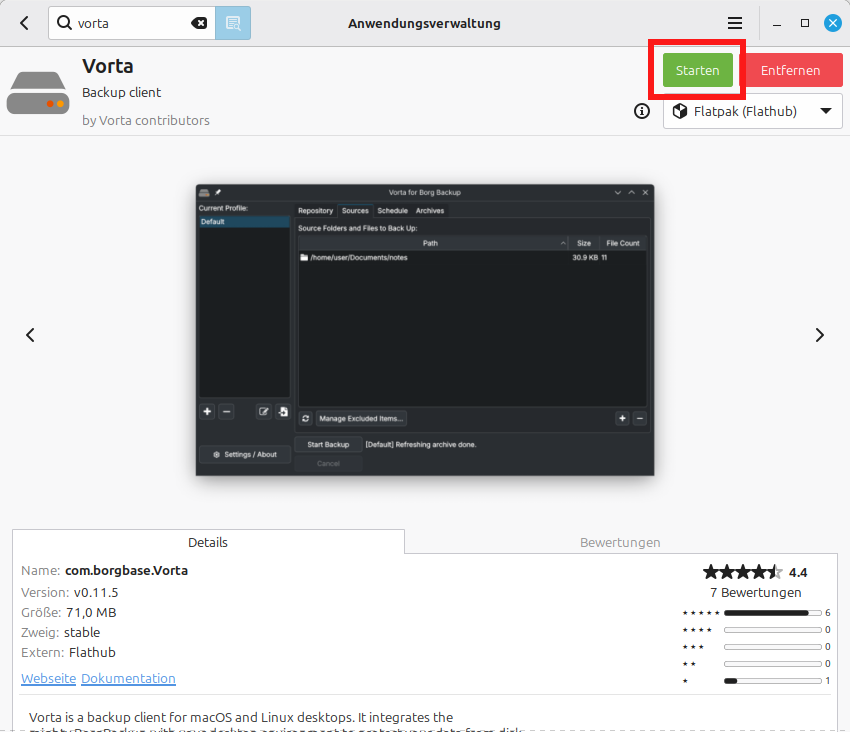Click the '7 Bewertungen' text
Viewport: 850px width, 732px height.
pyautogui.click(x=756, y=593)
